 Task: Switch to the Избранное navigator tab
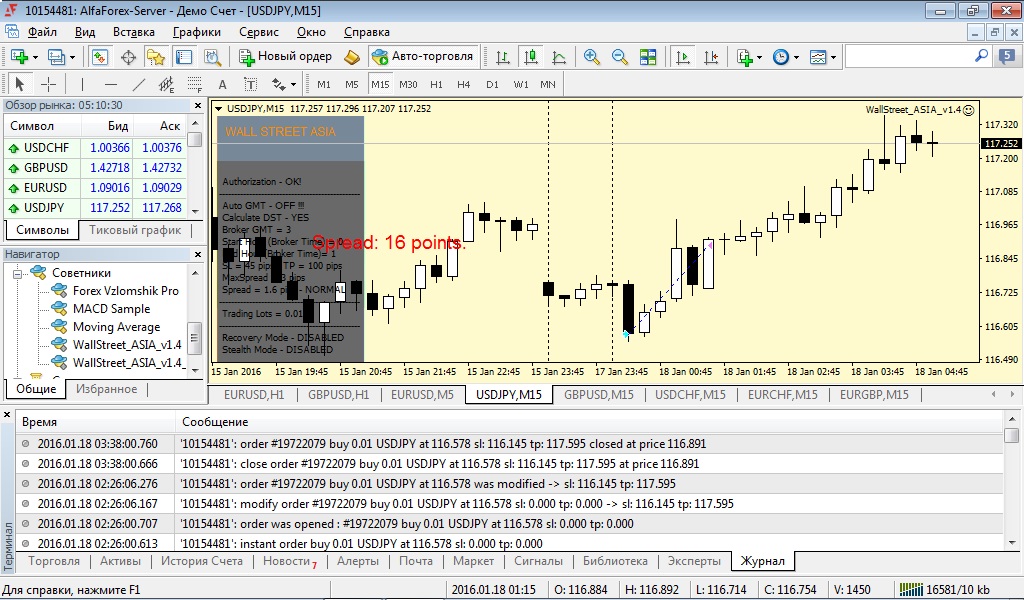click(106, 389)
